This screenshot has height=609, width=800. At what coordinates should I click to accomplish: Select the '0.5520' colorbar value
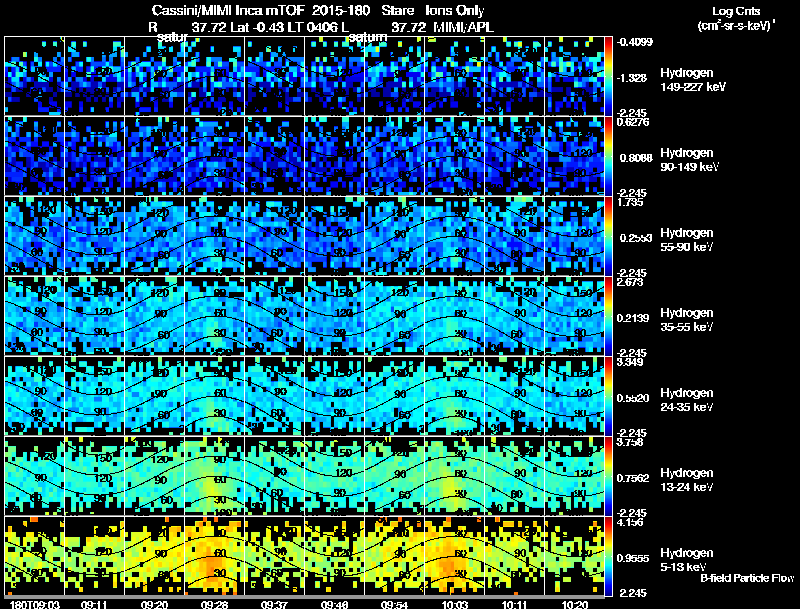pos(633,398)
